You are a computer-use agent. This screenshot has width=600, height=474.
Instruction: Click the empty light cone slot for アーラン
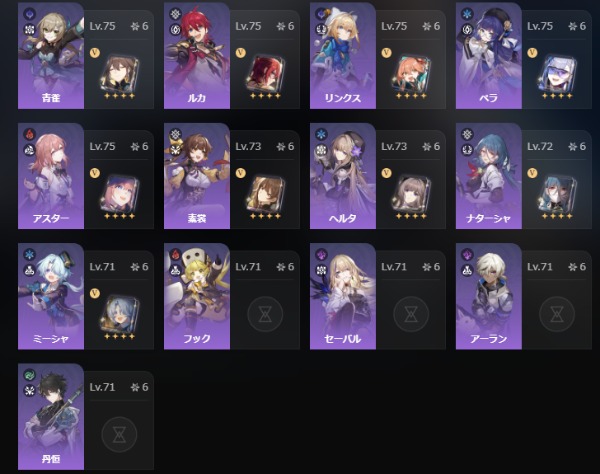(x=557, y=314)
